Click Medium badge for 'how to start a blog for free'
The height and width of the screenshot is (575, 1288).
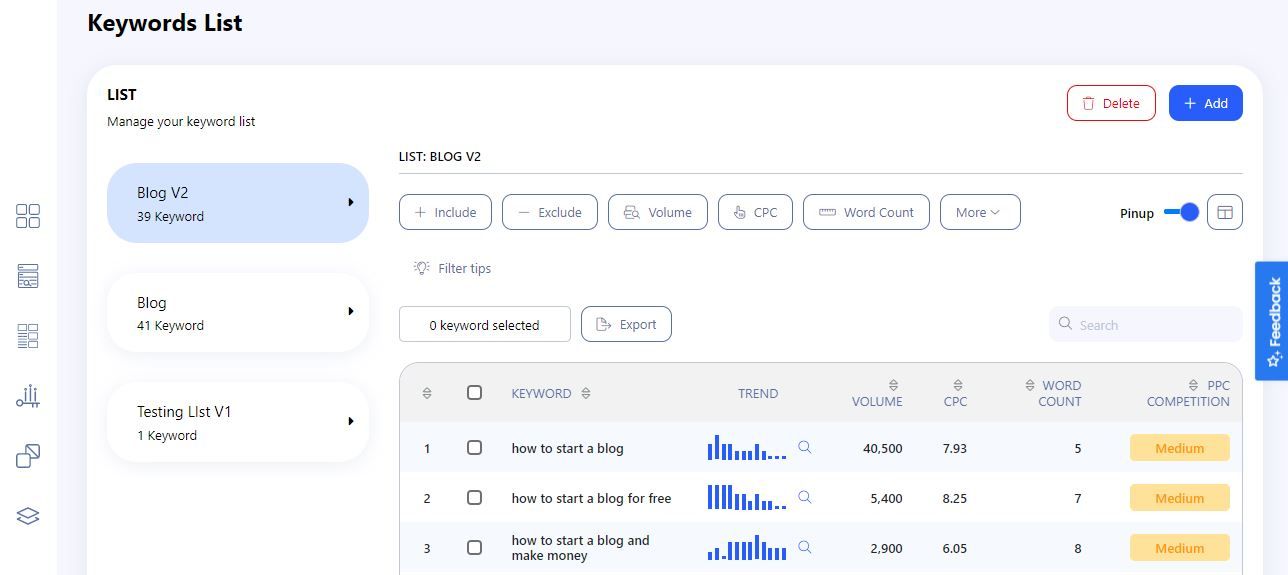(x=1180, y=498)
